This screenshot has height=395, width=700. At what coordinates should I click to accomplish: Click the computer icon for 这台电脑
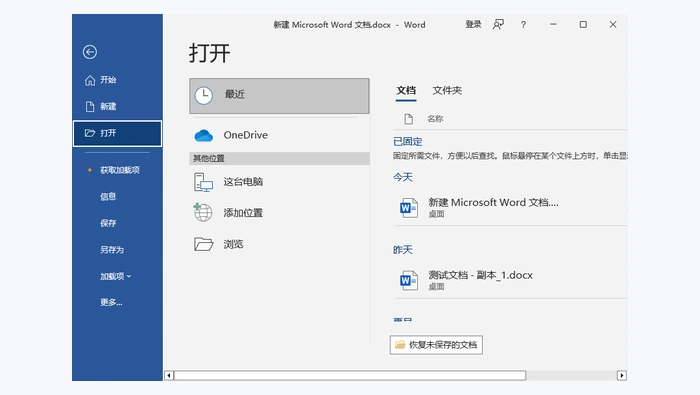pyautogui.click(x=203, y=182)
